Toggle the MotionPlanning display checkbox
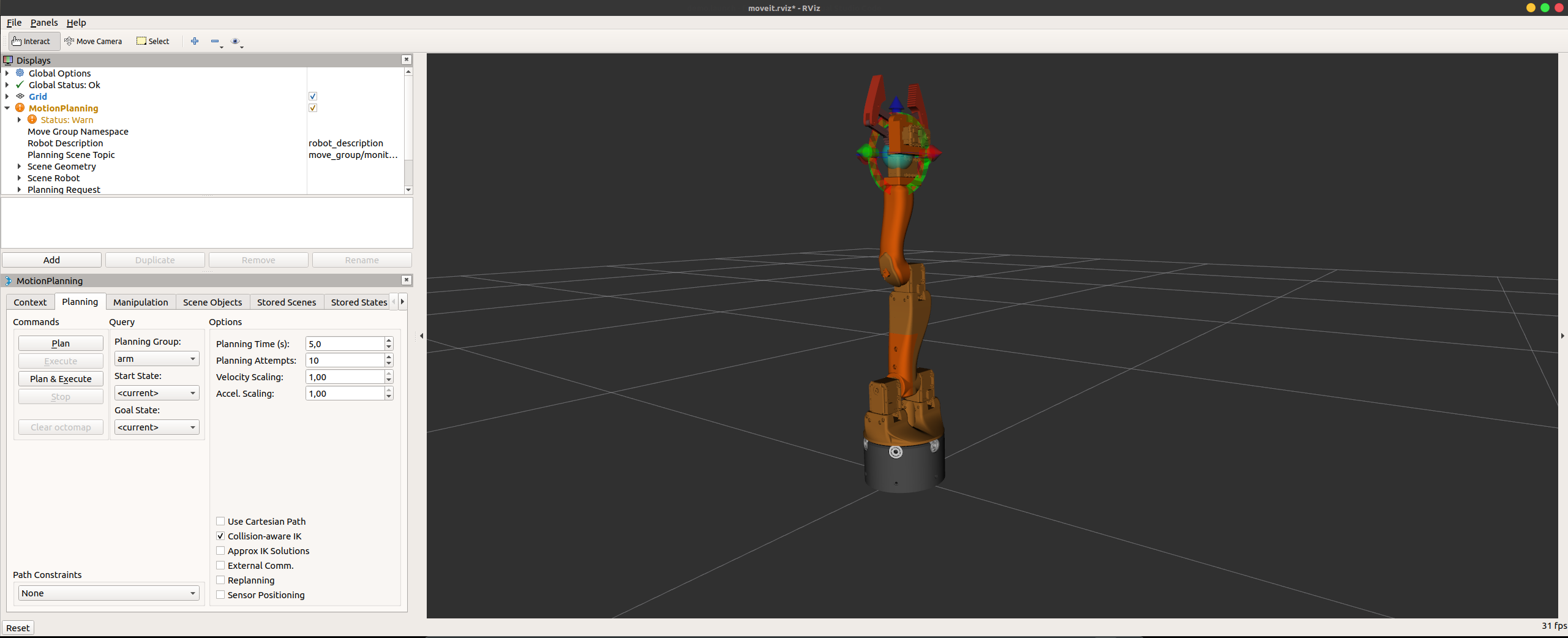1568x638 pixels. pos(313,108)
